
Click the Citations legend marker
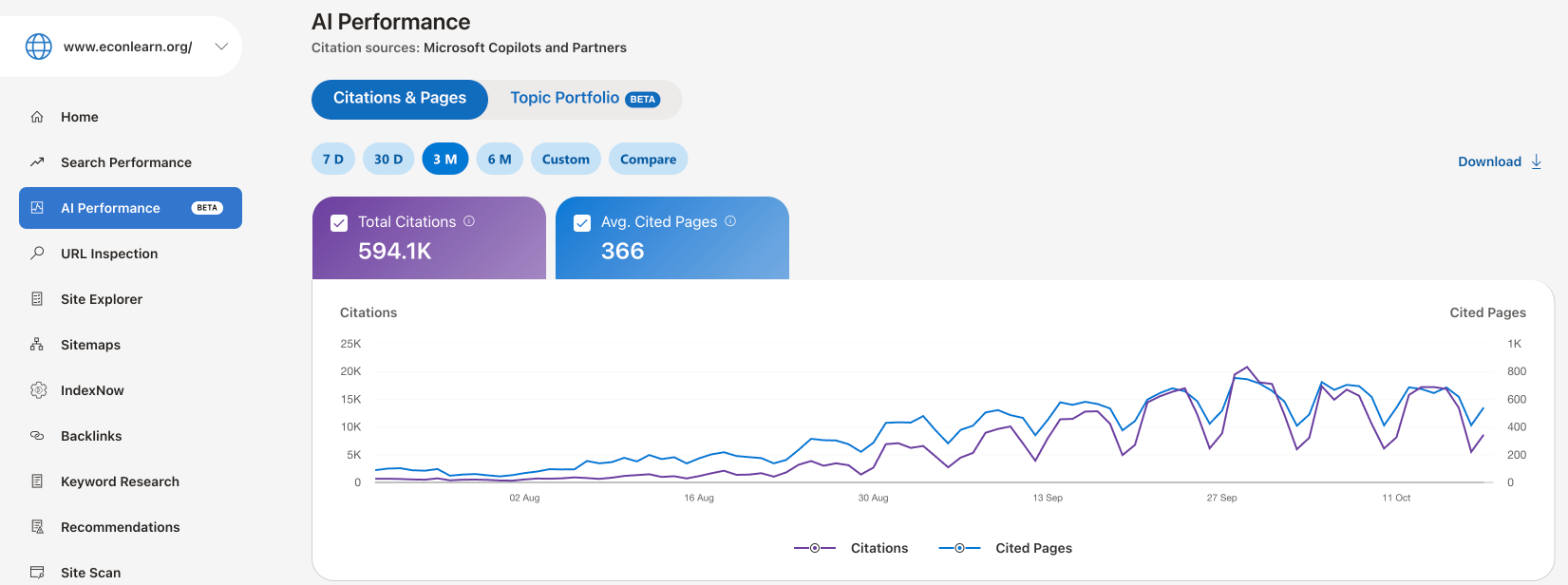(x=815, y=548)
